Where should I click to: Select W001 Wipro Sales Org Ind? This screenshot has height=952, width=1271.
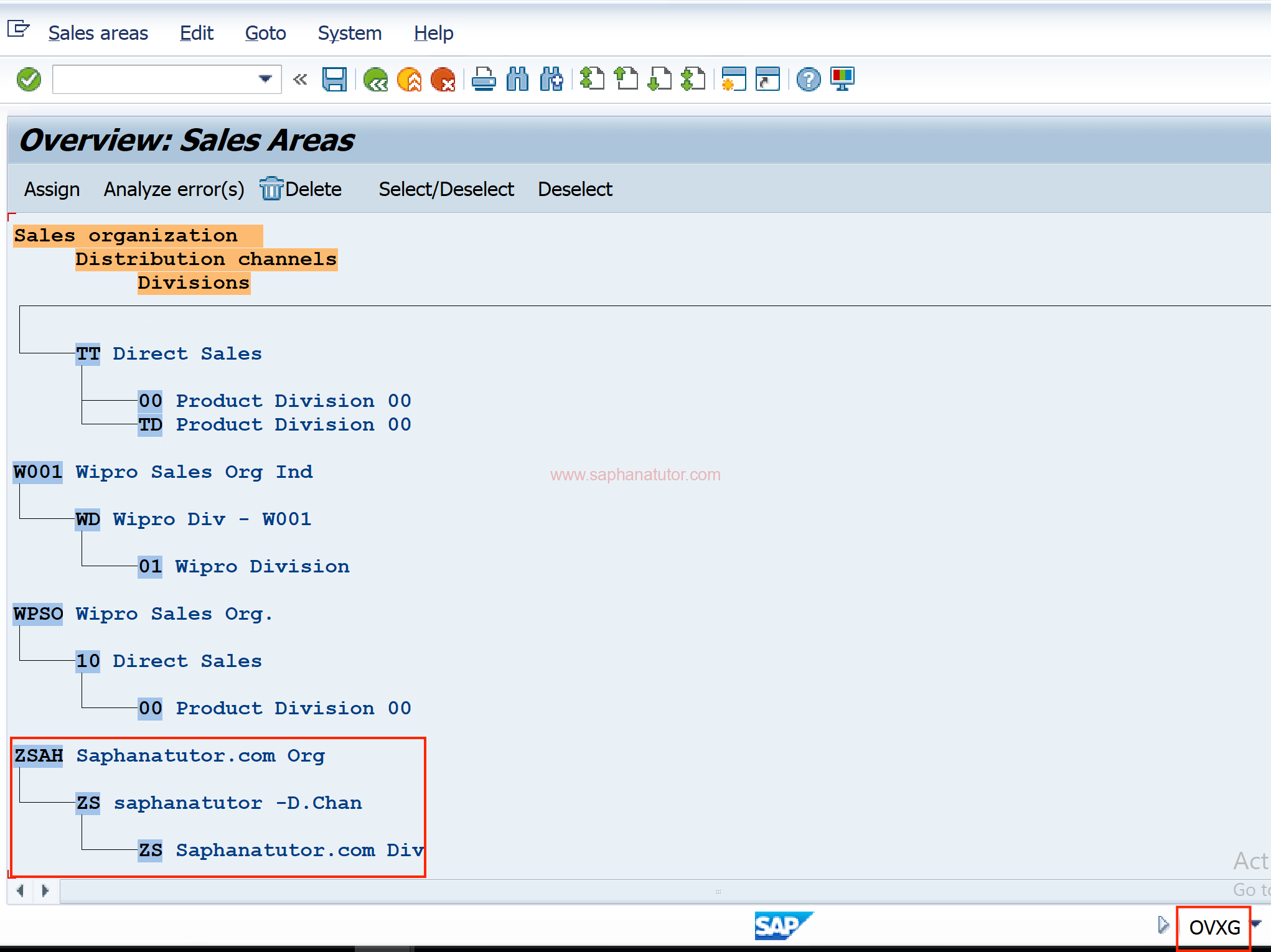(163, 472)
